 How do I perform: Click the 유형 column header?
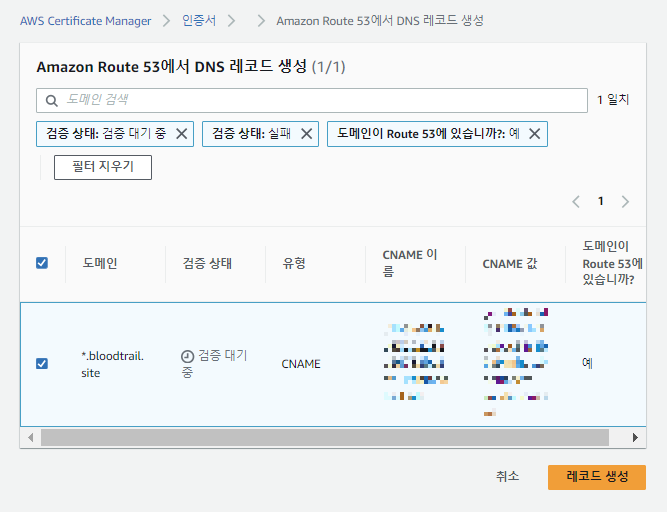pyautogui.click(x=294, y=263)
